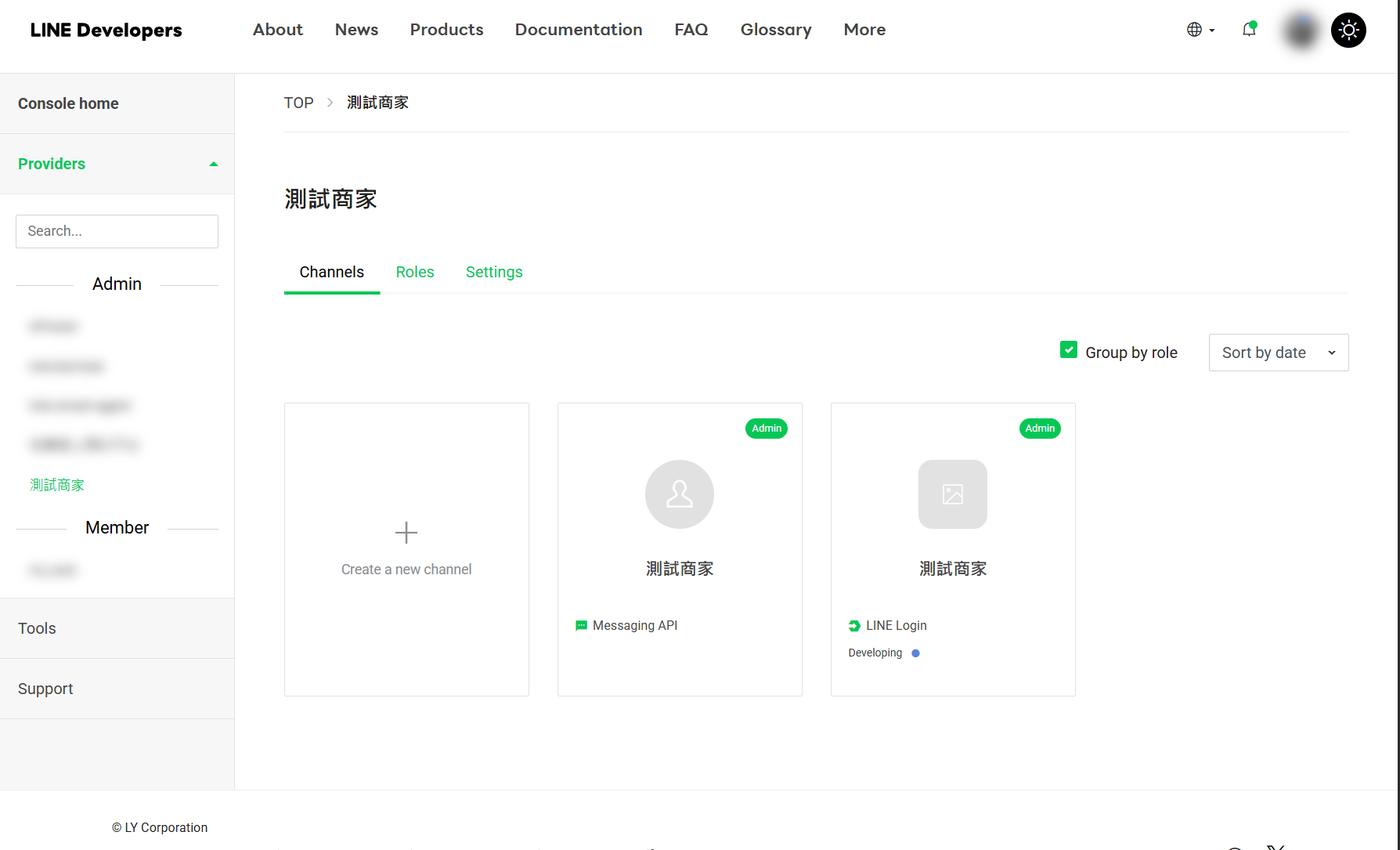Open the language globe selector
Screen dimensions: 1400x850
(1194, 30)
